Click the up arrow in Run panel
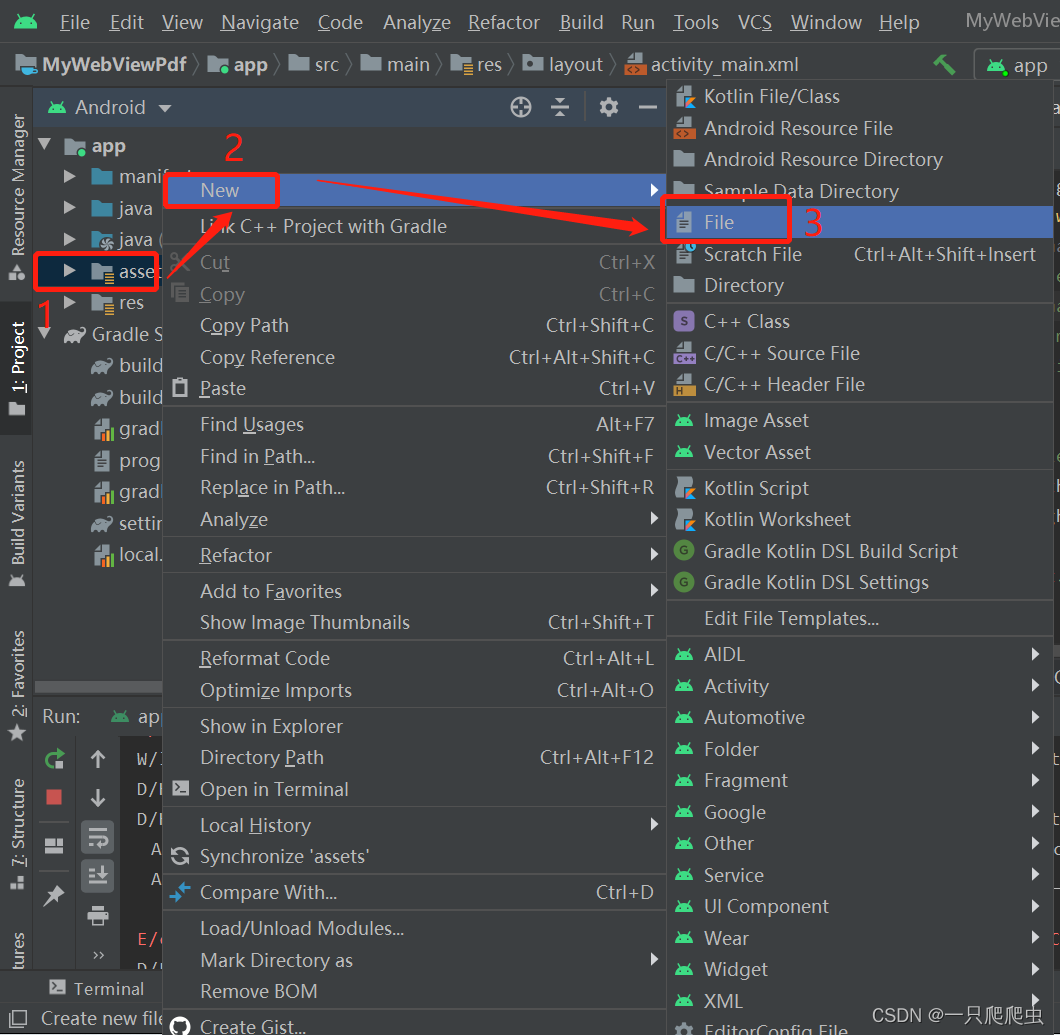This screenshot has height=1035, width=1060. pos(98,759)
